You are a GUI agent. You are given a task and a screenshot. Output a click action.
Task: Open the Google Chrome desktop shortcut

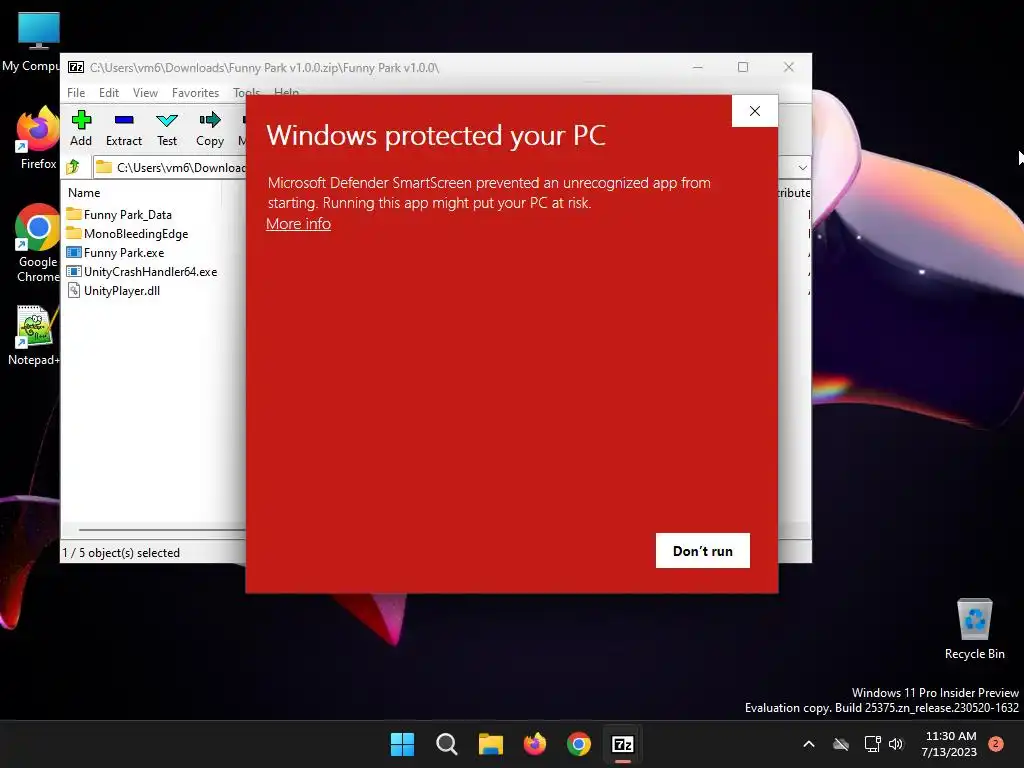(x=38, y=244)
